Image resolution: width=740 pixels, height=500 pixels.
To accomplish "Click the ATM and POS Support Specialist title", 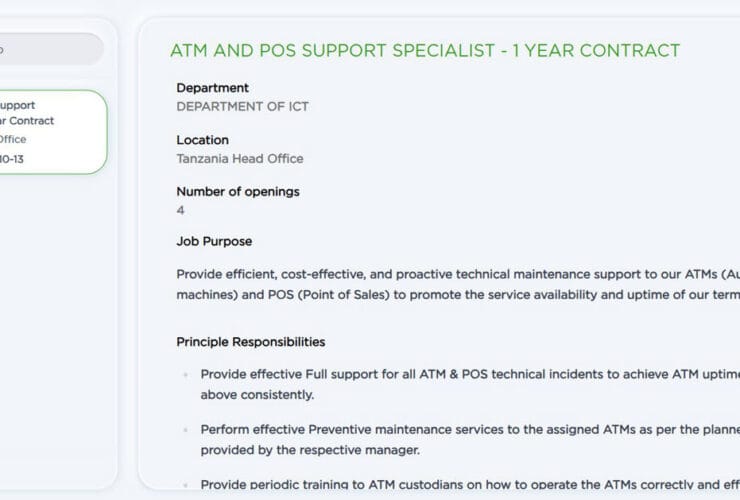I will (425, 51).
